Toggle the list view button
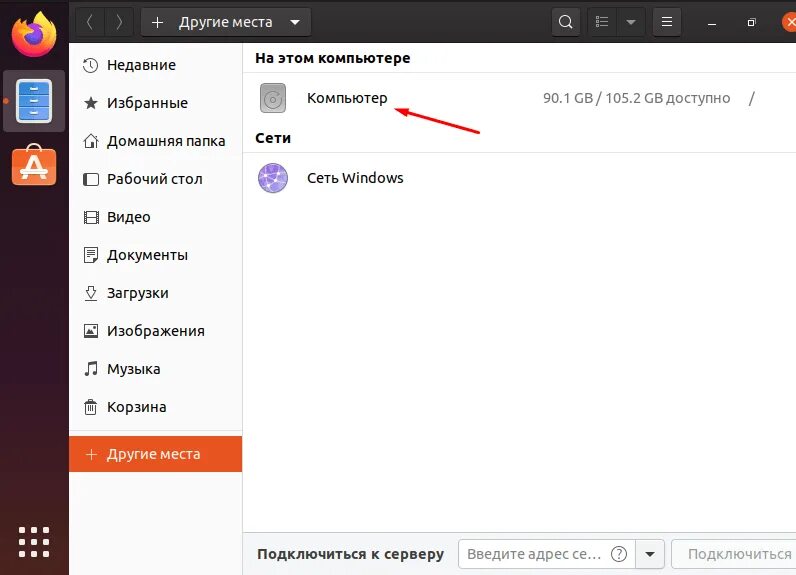Viewport: 796px width, 575px height. pyautogui.click(x=602, y=22)
